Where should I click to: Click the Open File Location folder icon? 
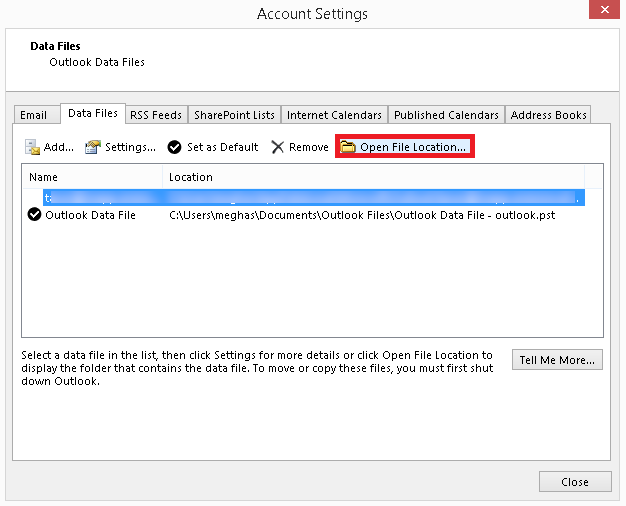(x=348, y=147)
